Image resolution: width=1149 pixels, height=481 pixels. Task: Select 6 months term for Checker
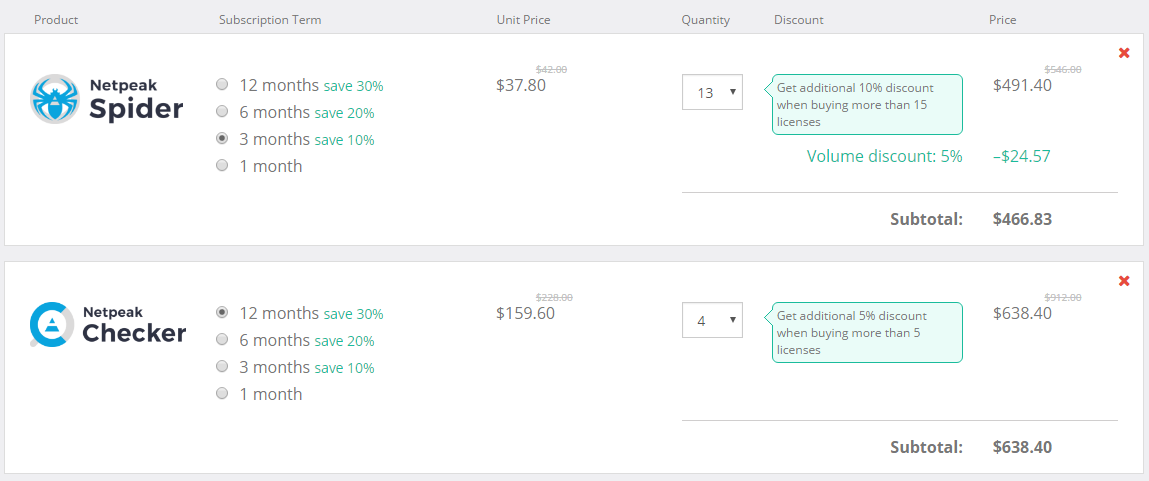click(x=222, y=339)
